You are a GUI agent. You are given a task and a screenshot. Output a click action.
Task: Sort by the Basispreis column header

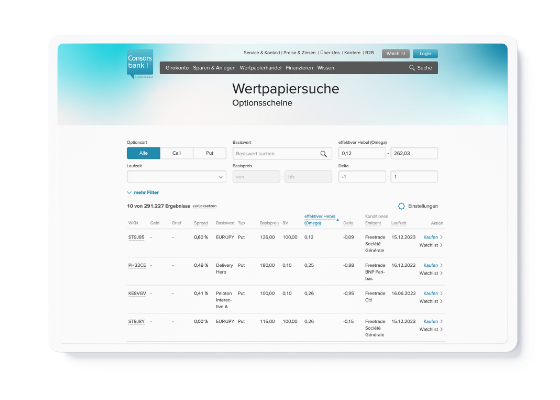tap(269, 223)
